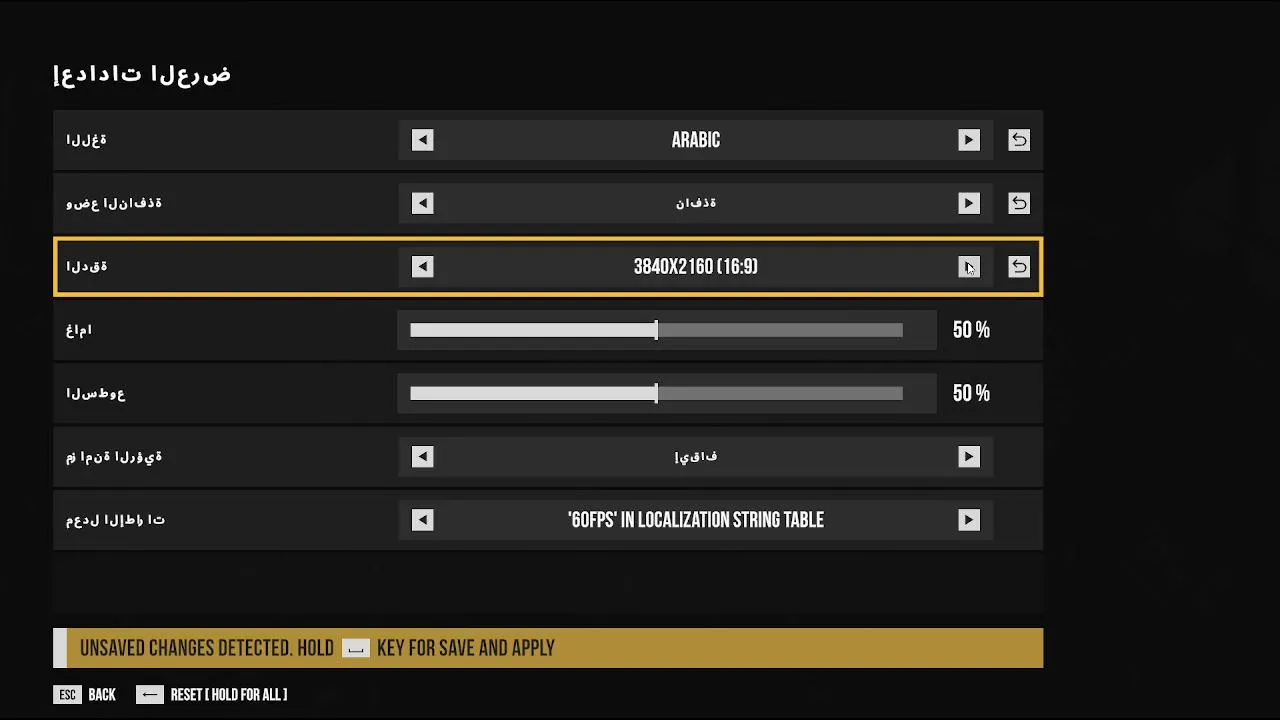Select previous resolution before 3840x2160
1280x720 pixels.
pos(422,267)
